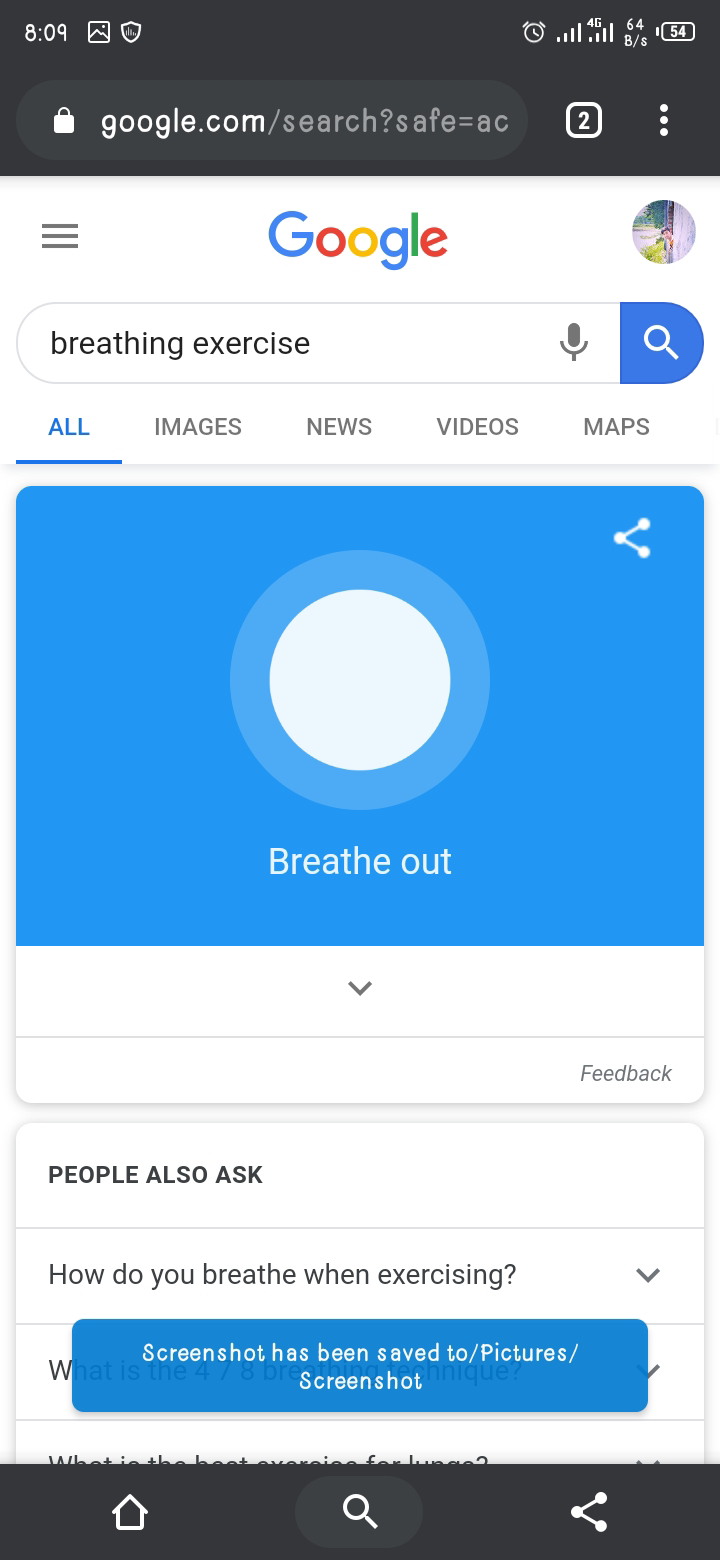Open the Maps tab
This screenshot has height=1560, width=720.
point(616,427)
